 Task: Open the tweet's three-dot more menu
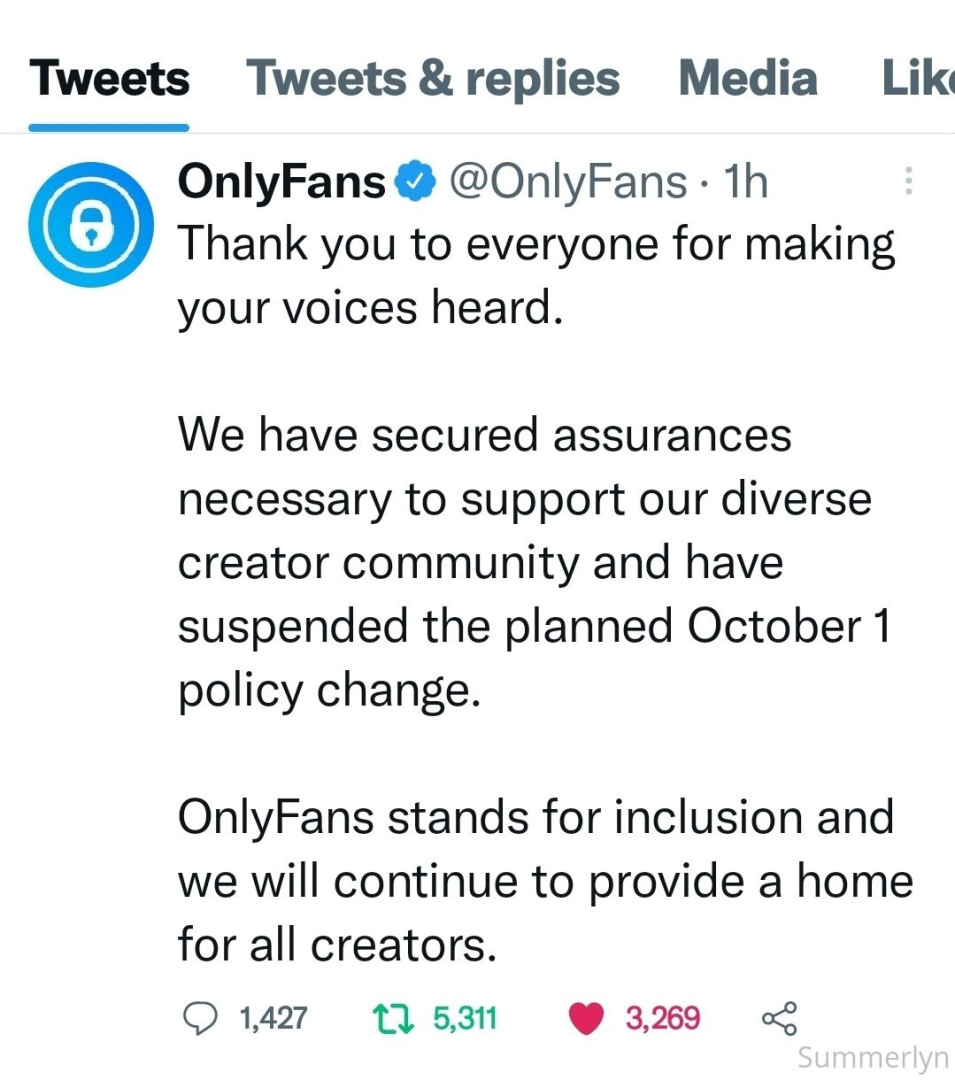pyautogui.click(x=908, y=180)
